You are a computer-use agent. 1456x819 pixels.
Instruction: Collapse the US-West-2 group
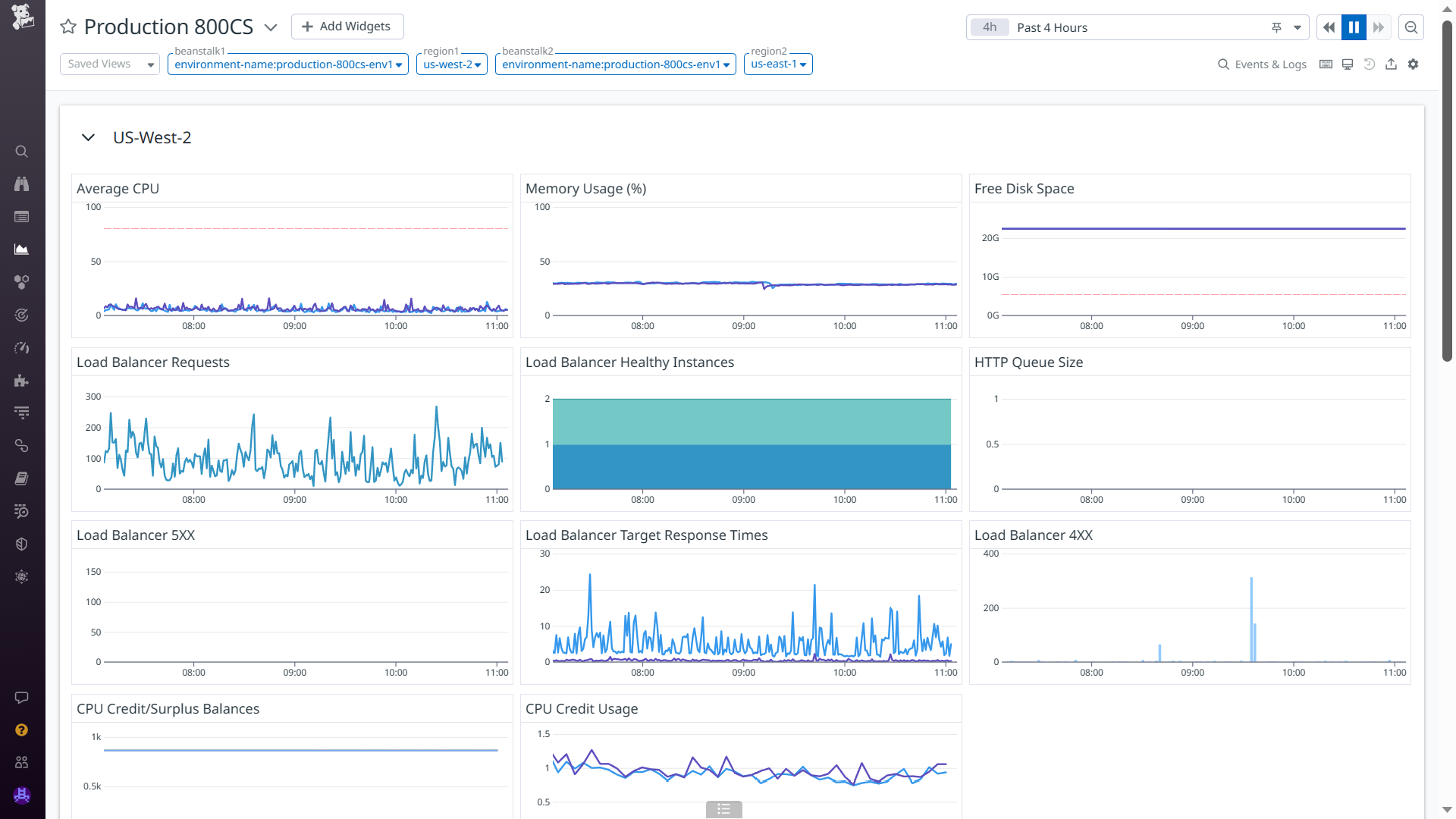coord(88,138)
